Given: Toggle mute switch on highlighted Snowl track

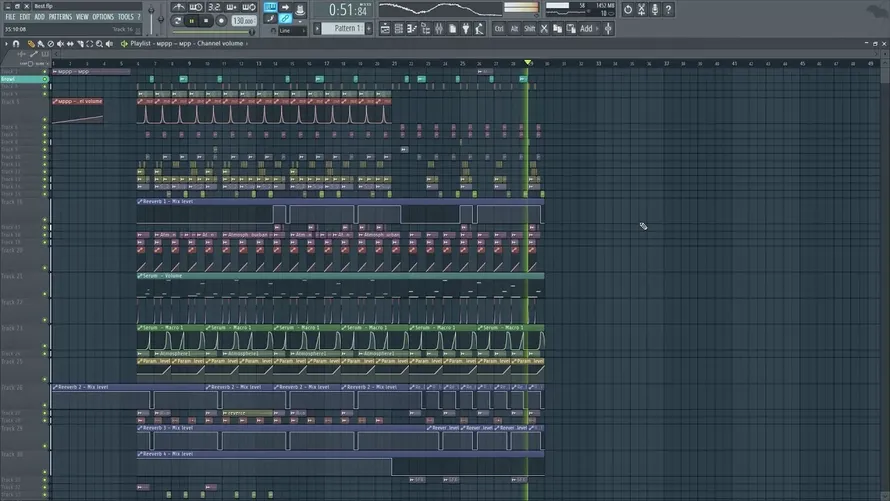Looking at the screenshot, I should pos(45,79).
